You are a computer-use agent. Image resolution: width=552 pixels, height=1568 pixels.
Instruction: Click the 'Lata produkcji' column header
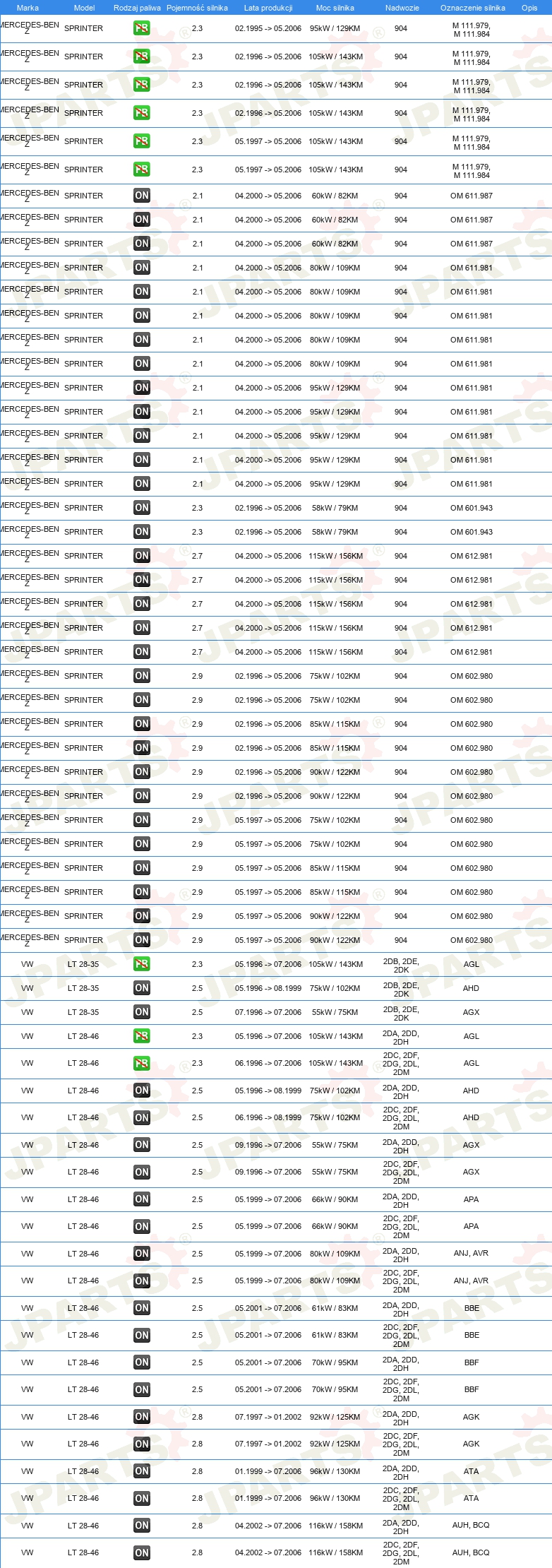(x=268, y=8)
